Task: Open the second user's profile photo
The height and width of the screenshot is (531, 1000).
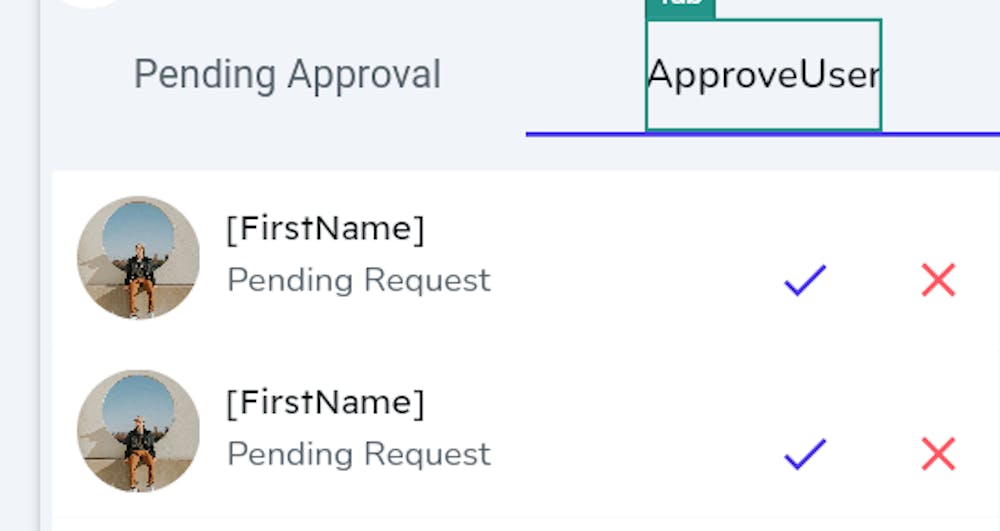Action: (x=138, y=431)
